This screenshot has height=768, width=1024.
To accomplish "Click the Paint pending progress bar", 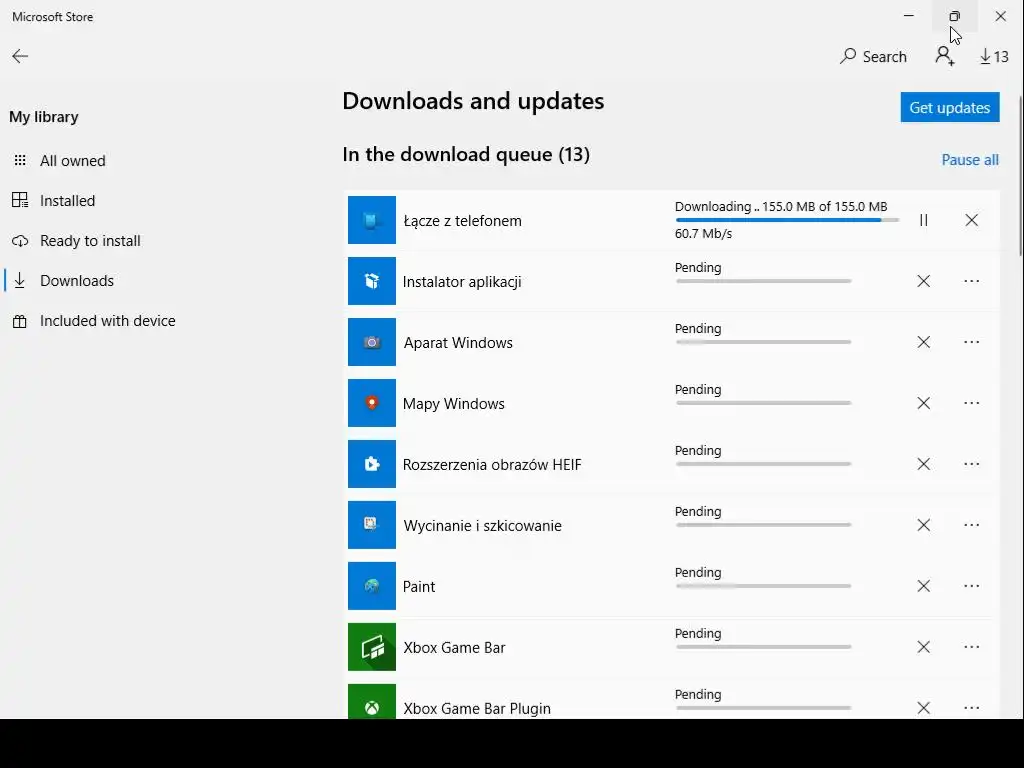I will (x=763, y=586).
